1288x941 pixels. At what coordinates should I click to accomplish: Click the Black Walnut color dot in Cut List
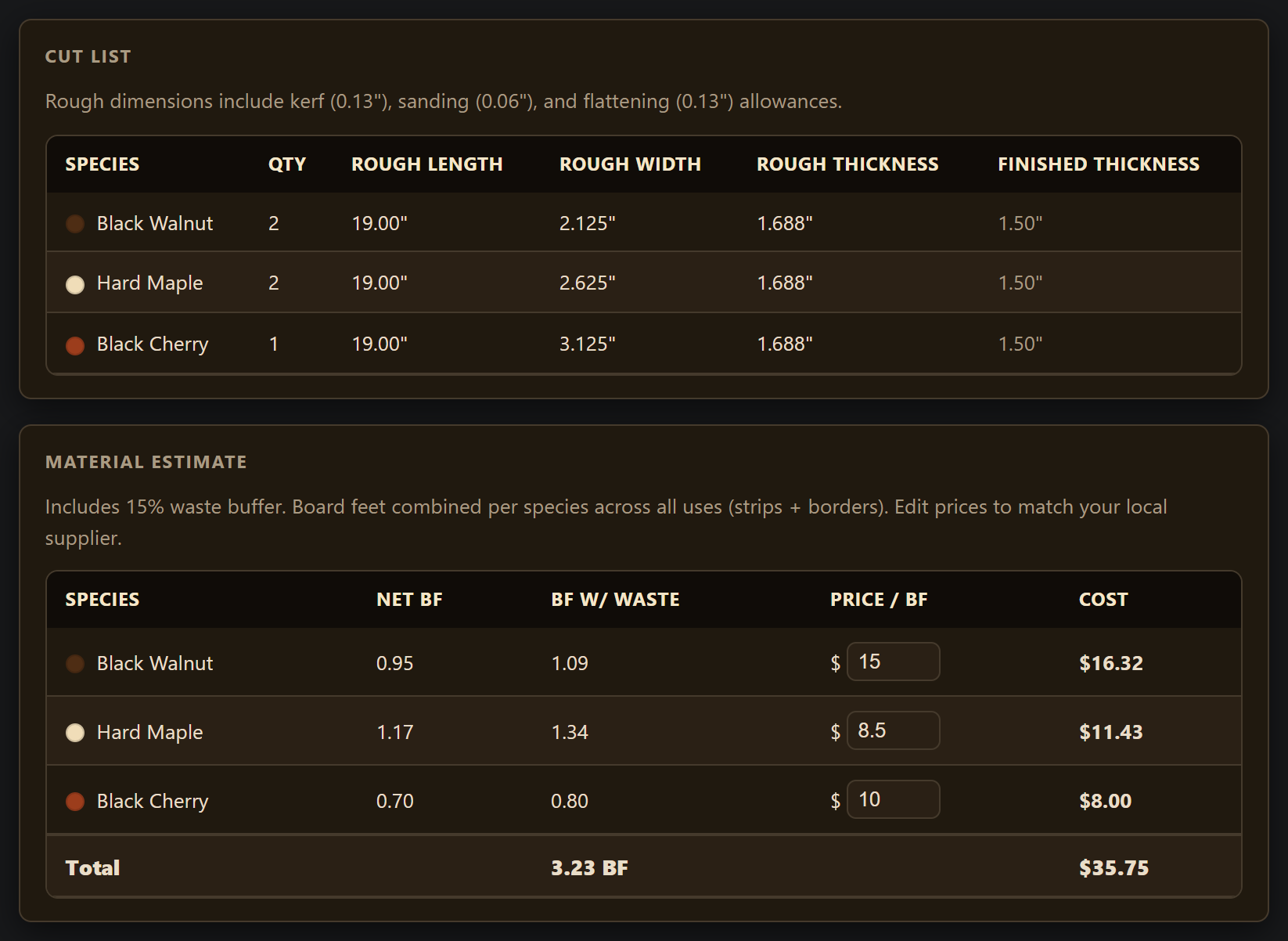(75, 224)
